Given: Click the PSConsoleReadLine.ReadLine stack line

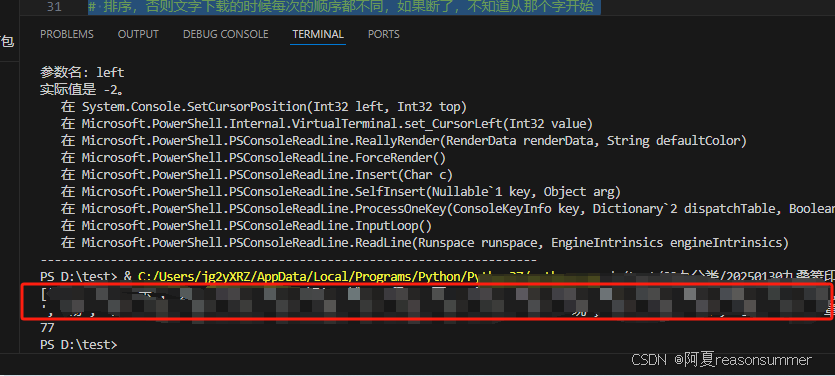Looking at the screenshot, I should [x=424, y=243].
